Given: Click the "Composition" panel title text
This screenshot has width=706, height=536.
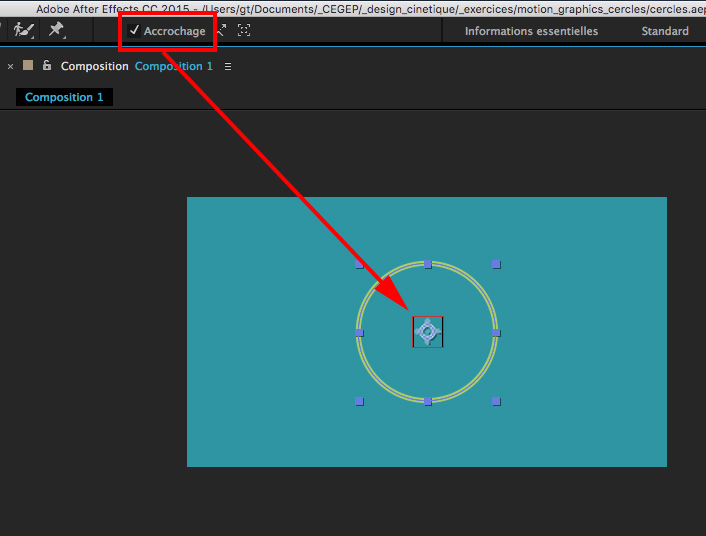Looking at the screenshot, I should click(x=95, y=66).
